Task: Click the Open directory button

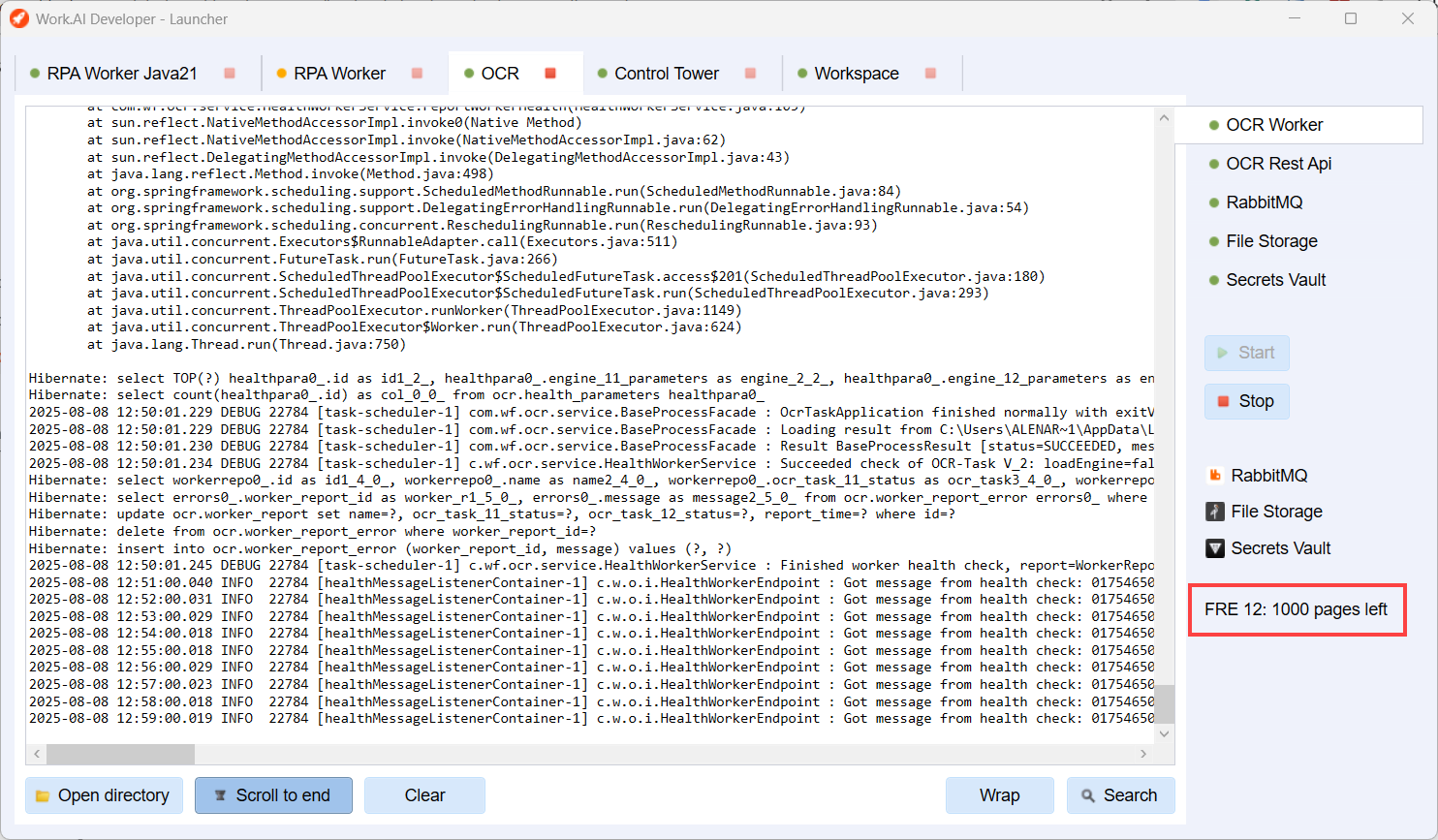Action: (x=104, y=795)
